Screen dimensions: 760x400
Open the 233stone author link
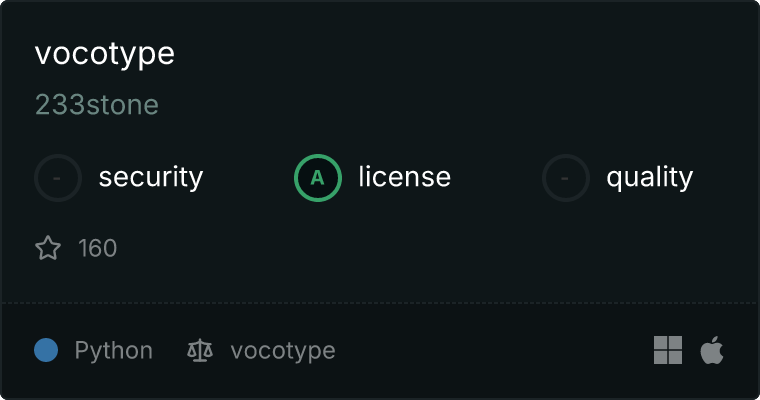[x=97, y=105]
